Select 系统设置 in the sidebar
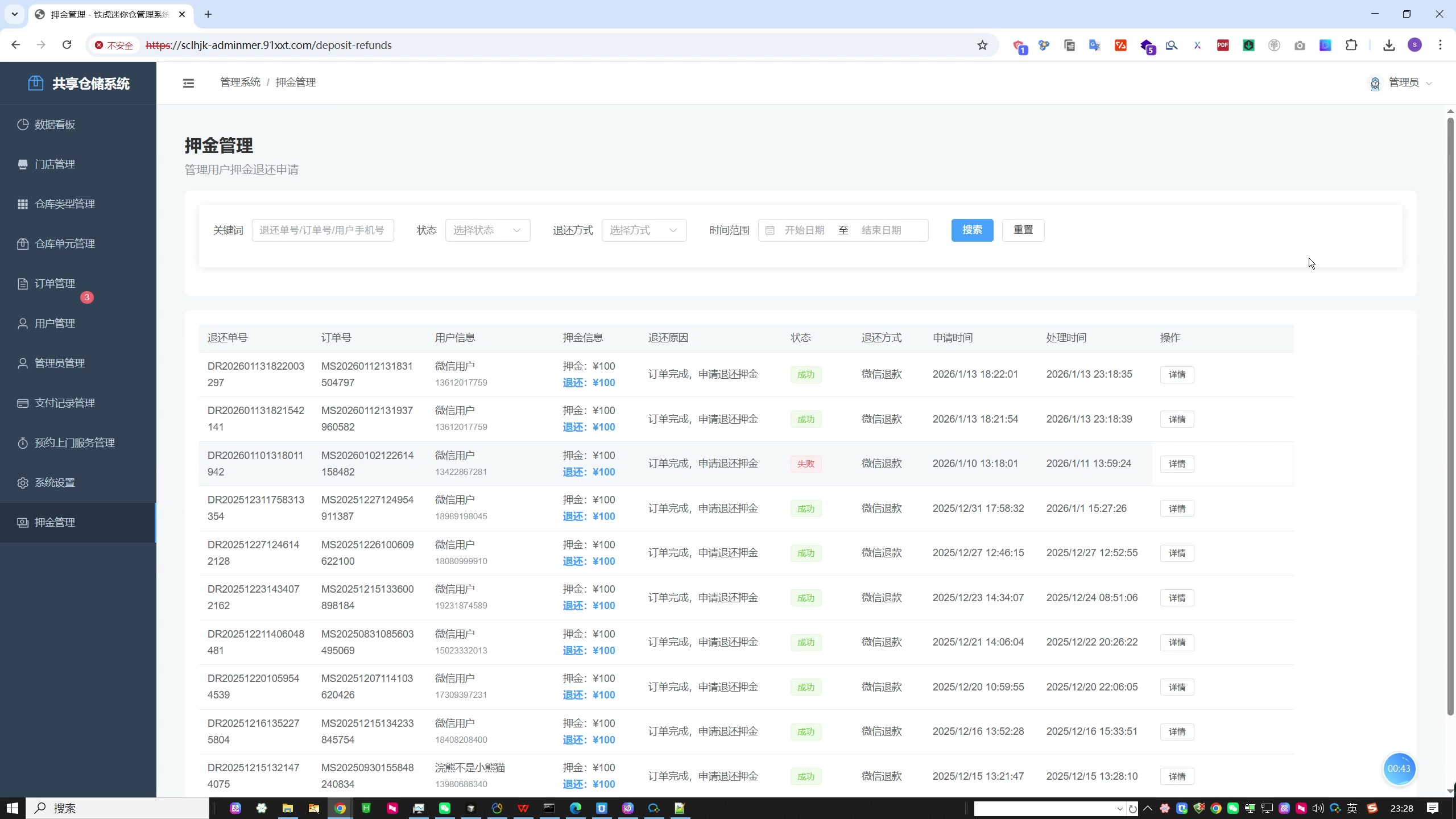The image size is (1456, 819). point(55,483)
